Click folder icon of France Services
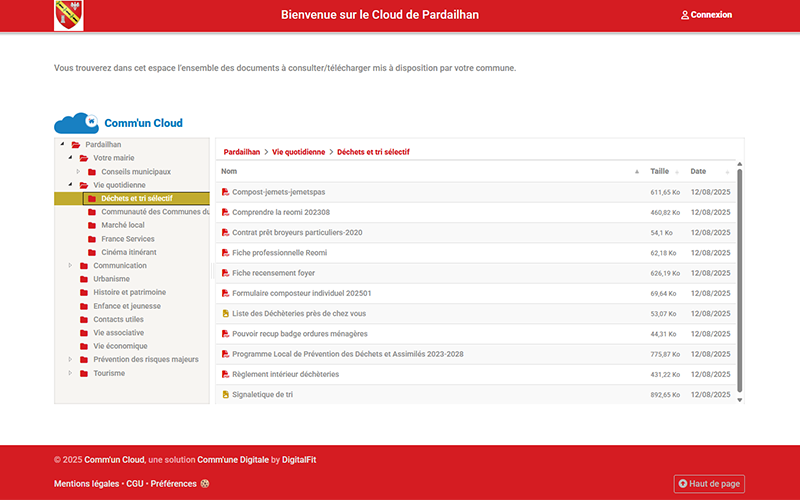Viewport: 800px width, 500px height. (92, 239)
